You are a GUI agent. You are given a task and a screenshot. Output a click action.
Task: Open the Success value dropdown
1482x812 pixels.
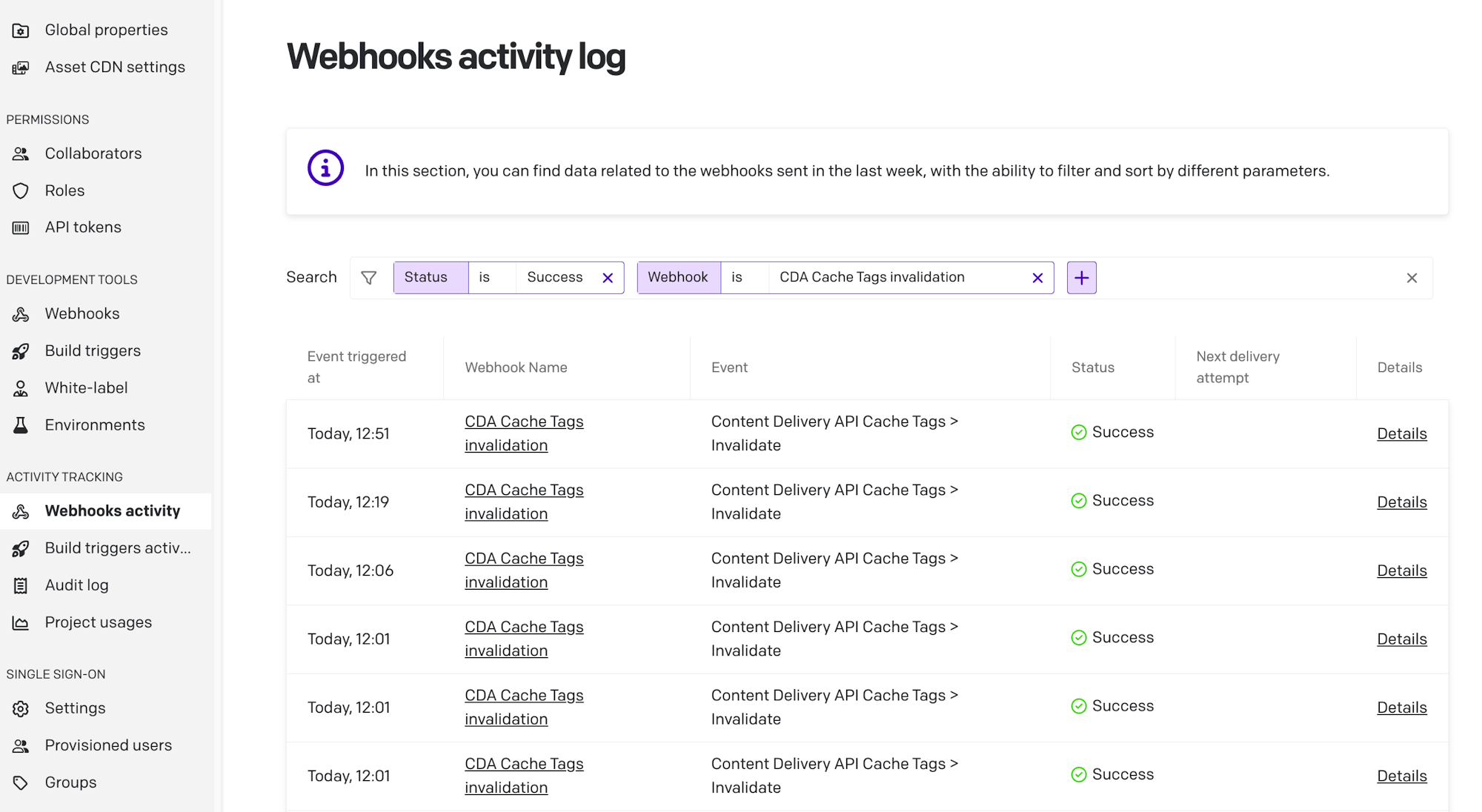pyautogui.click(x=555, y=278)
